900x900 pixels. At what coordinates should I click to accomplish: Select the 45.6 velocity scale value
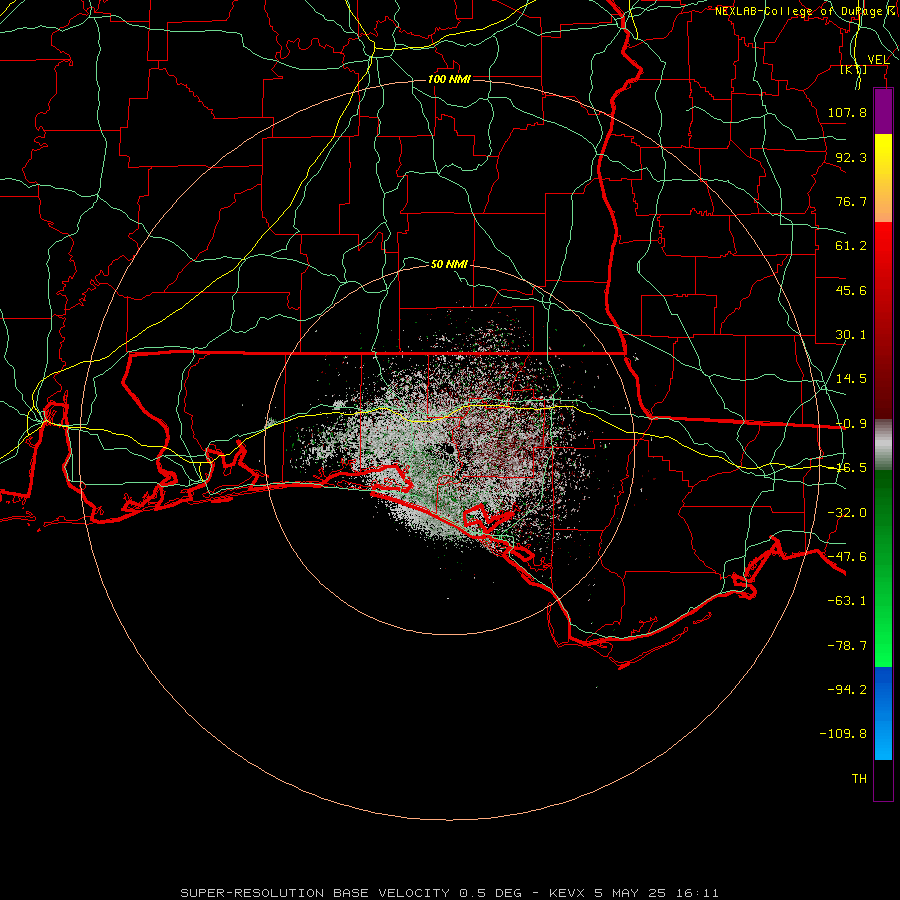pyautogui.click(x=851, y=290)
